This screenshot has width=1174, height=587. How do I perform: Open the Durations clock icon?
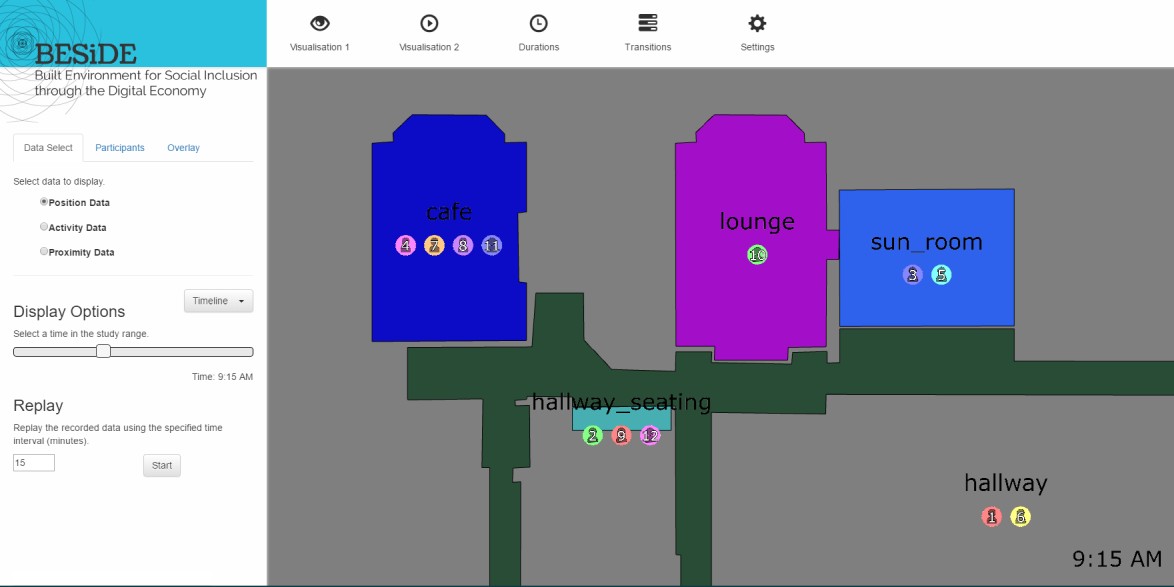(538, 23)
